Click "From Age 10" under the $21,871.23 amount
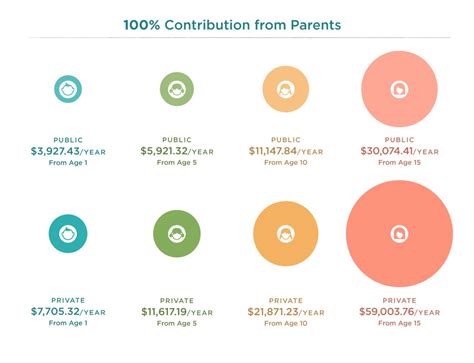Image resolution: width=474 pixels, height=363 pixels. 286,323
